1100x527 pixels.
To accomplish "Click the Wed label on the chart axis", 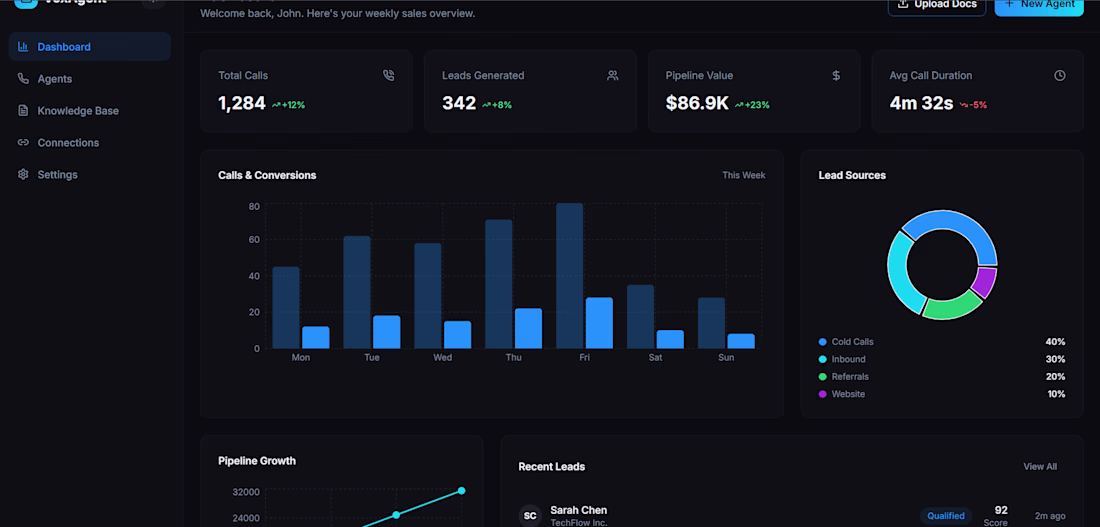I will tap(443, 358).
